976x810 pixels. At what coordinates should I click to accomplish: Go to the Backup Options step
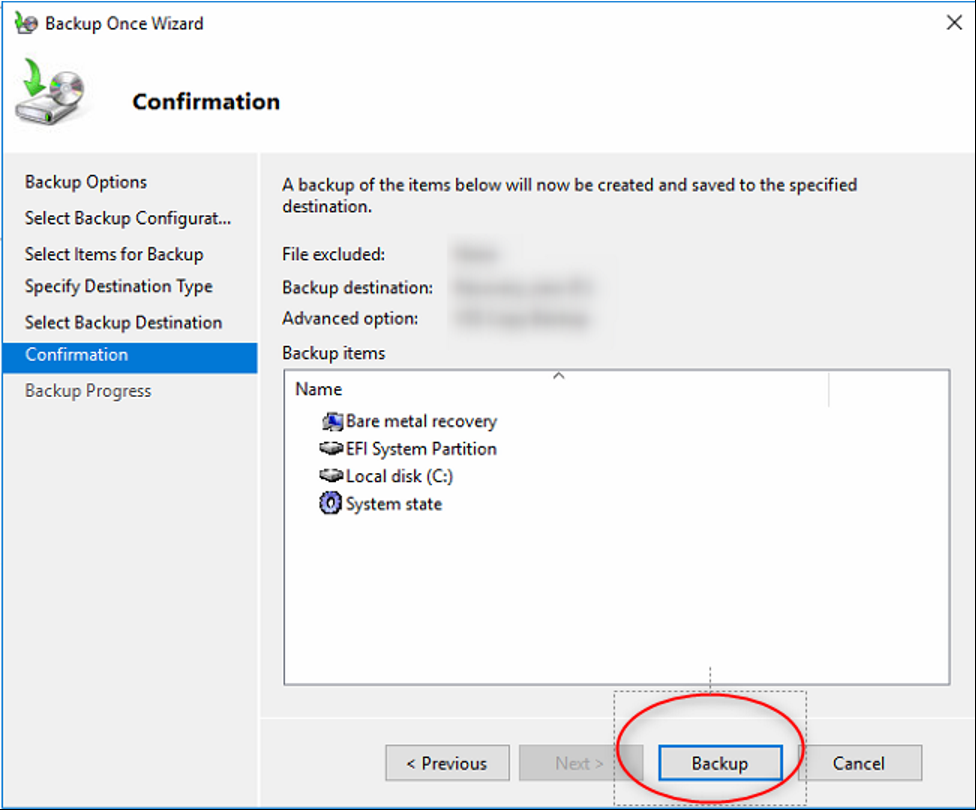[86, 182]
